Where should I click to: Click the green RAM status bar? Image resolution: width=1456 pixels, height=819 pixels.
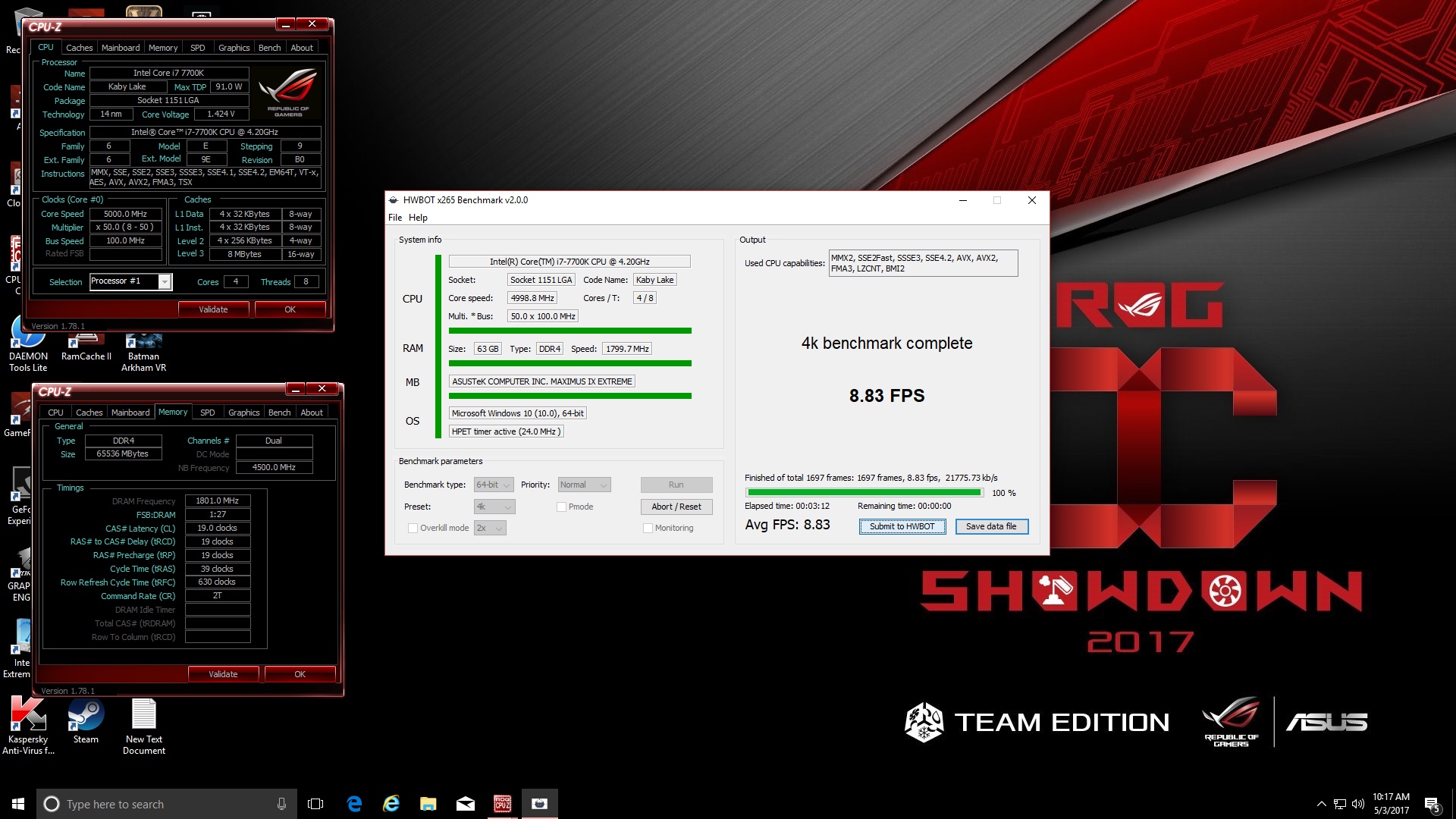(570, 363)
